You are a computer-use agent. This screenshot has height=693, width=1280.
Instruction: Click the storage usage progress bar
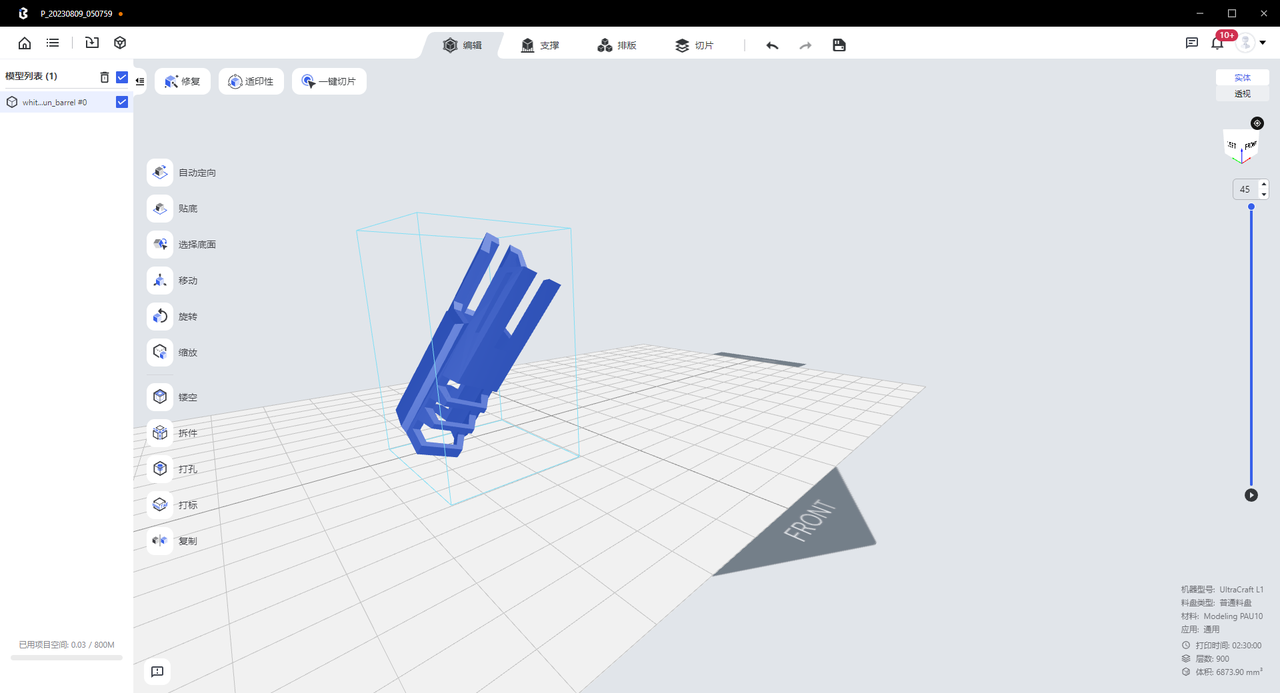coord(66,658)
